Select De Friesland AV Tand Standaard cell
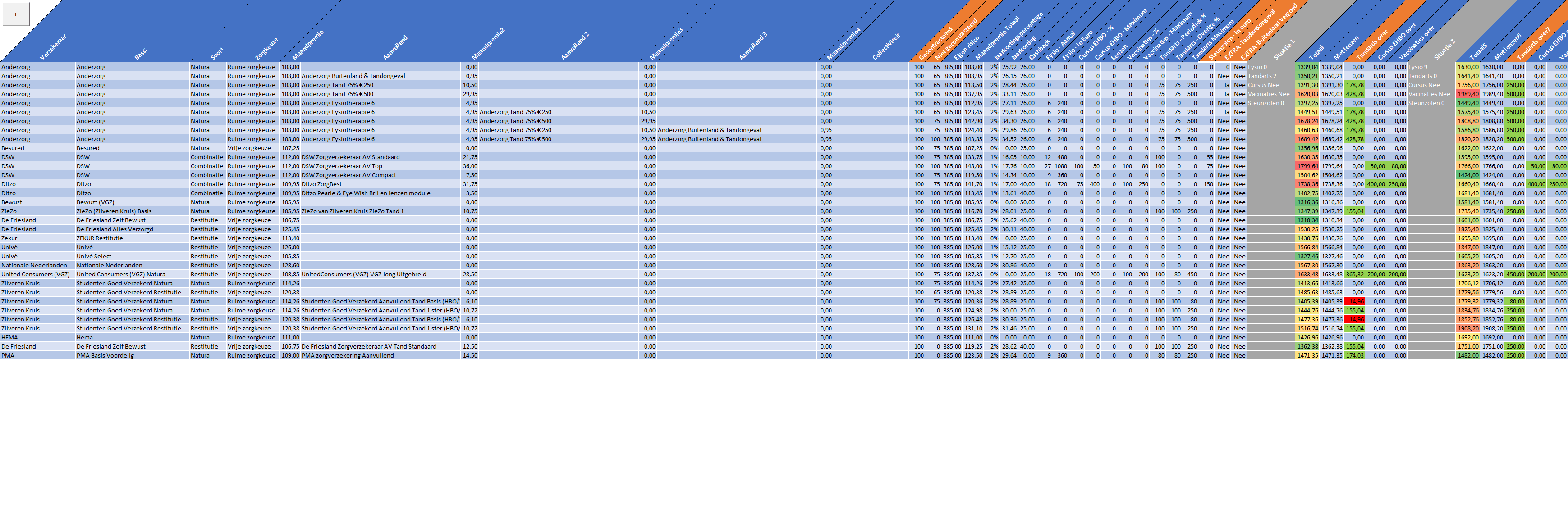Image resolution: width=1568 pixels, height=509 pixels. tap(369, 346)
